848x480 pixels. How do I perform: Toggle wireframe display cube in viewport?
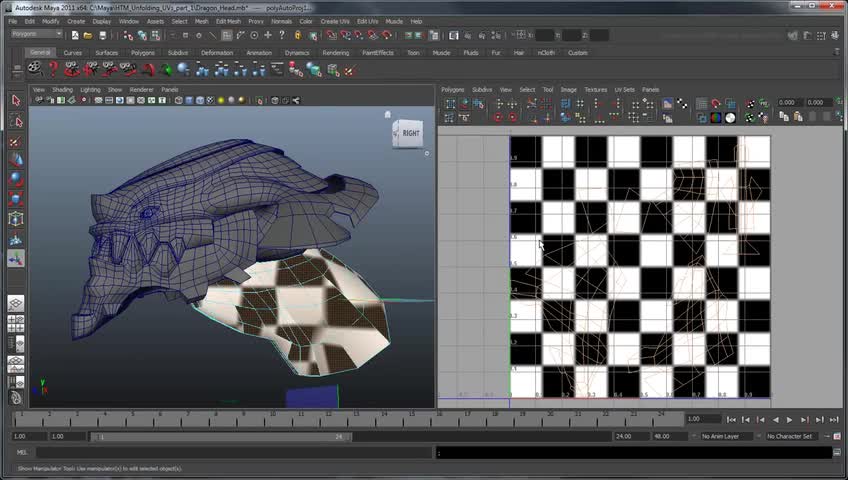click(x=178, y=100)
